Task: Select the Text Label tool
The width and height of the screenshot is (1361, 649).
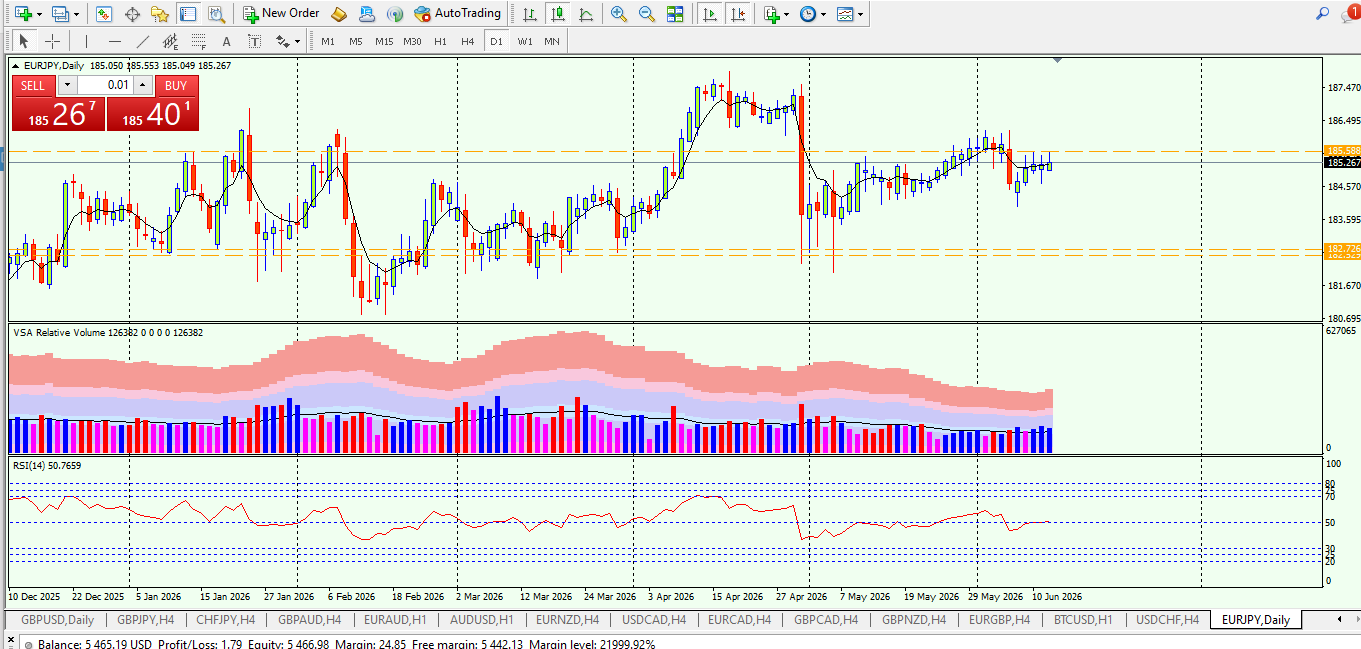Action: point(254,41)
